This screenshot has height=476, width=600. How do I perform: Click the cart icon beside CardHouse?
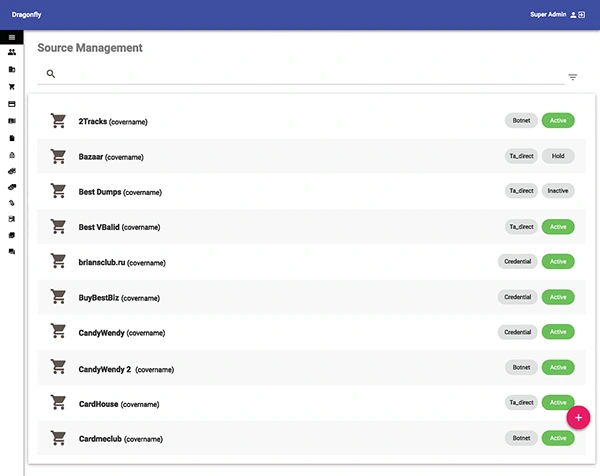pyautogui.click(x=58, y=402)
